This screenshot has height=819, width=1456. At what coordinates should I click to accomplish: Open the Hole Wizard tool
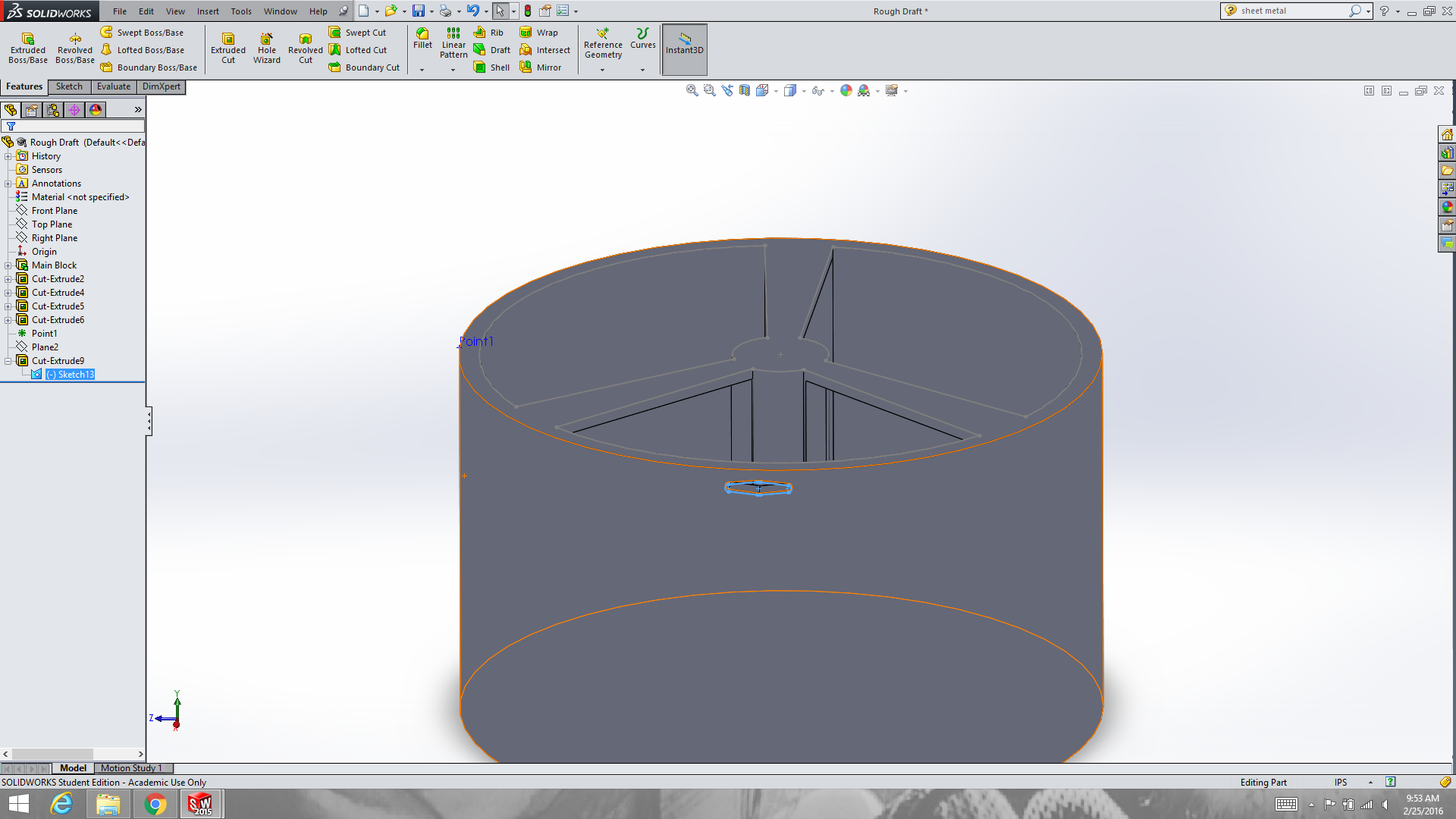pyautogui.click(x=266, y=48)
